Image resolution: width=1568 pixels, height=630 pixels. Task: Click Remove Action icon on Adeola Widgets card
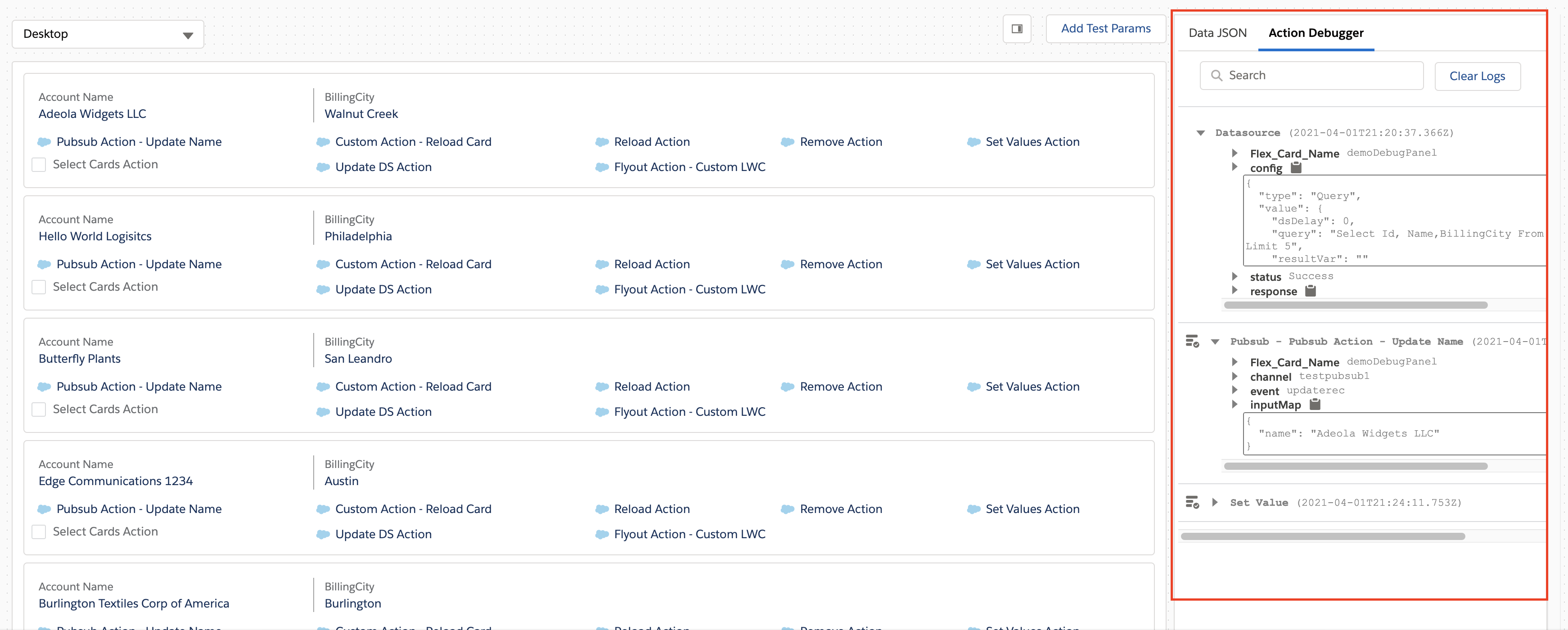point(787,142)
